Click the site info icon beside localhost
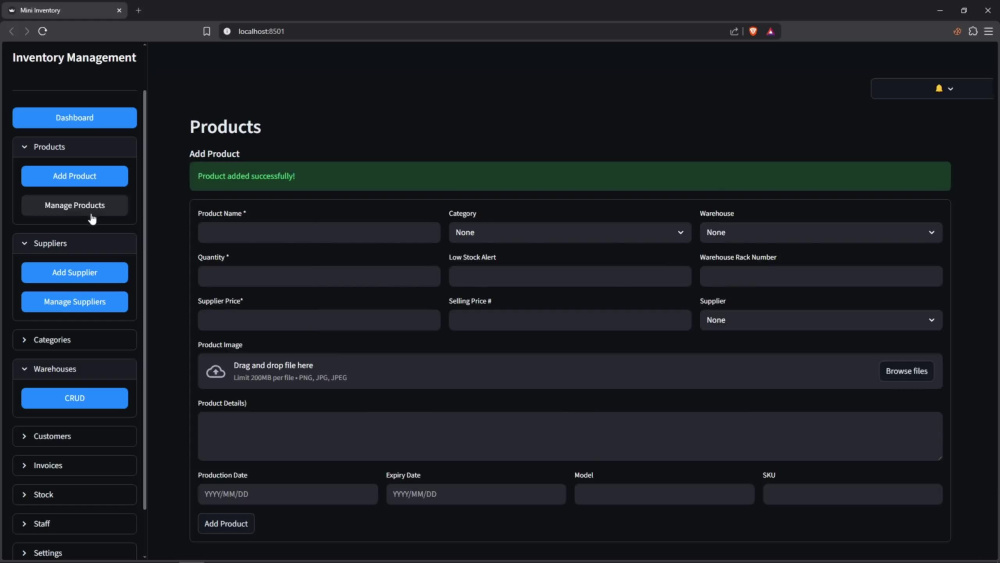 click(x=227, y=31)
